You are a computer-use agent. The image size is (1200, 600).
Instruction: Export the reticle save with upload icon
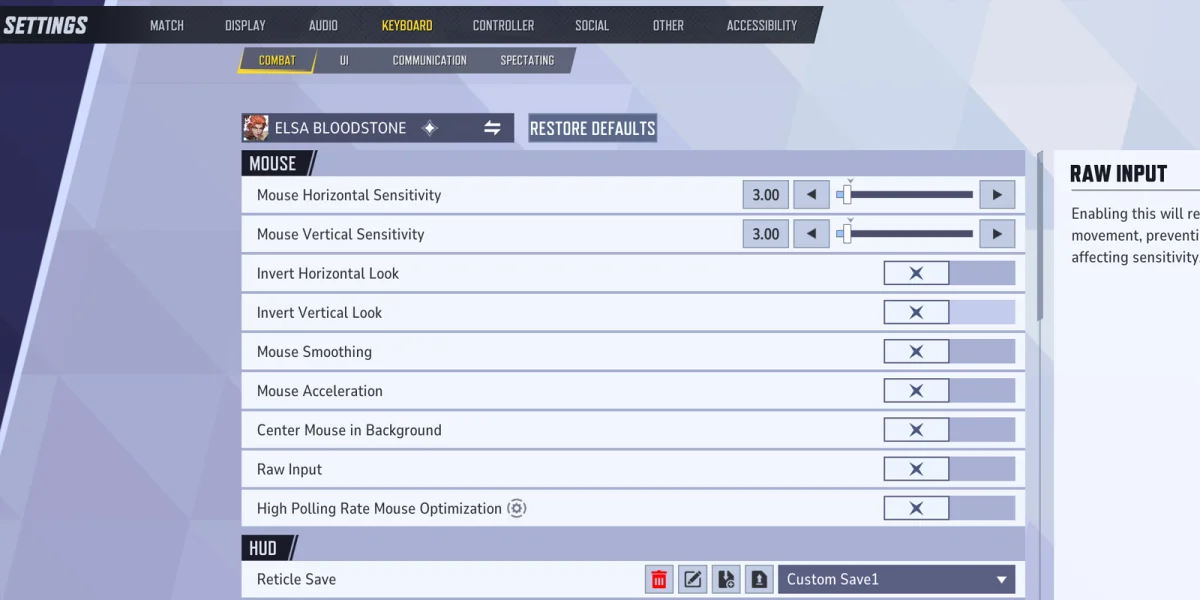coord(758,579)
